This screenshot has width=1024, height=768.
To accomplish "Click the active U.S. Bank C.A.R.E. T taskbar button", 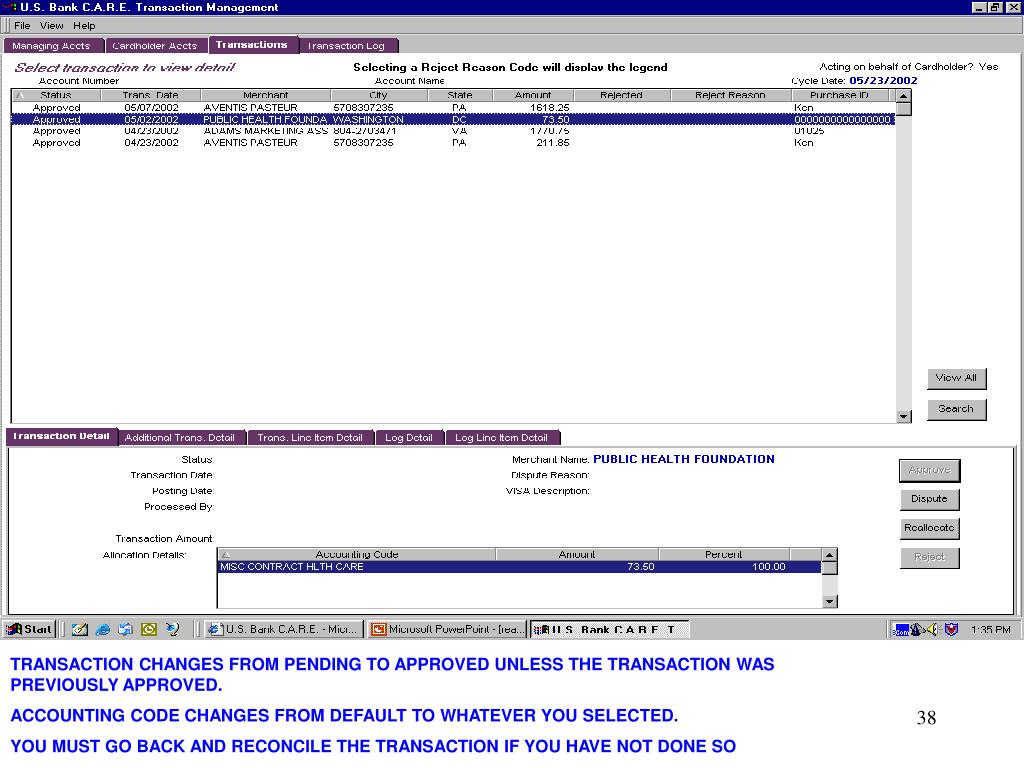I will 609,630.
